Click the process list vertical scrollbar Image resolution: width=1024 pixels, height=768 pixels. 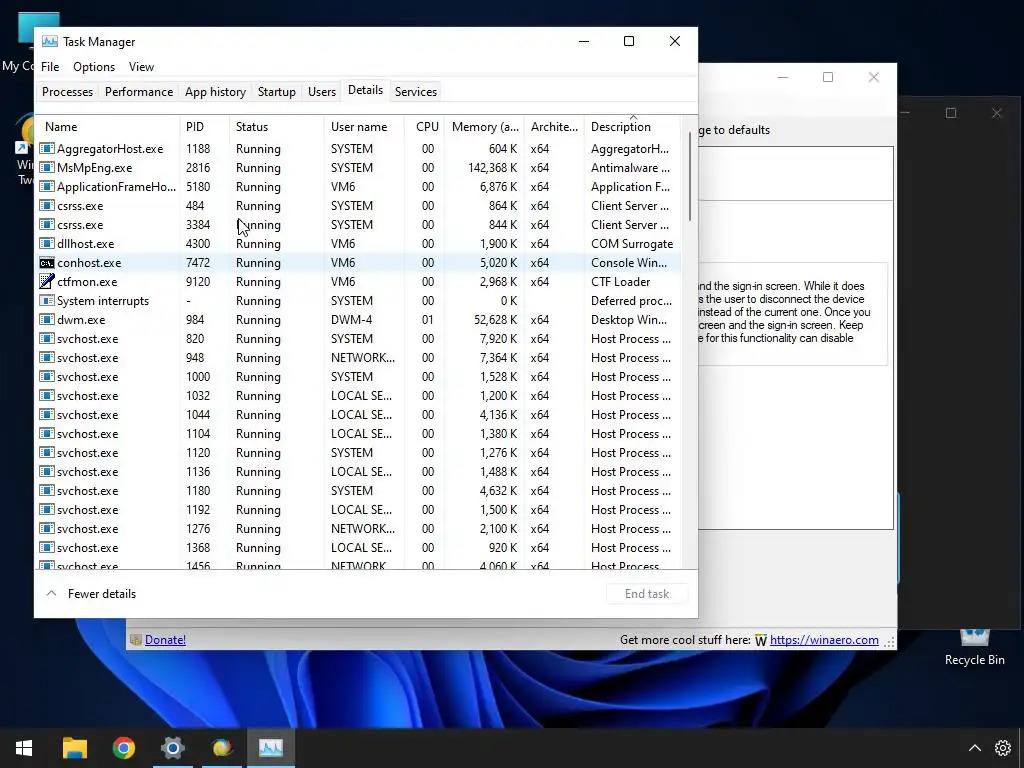(x=690, y=176)
